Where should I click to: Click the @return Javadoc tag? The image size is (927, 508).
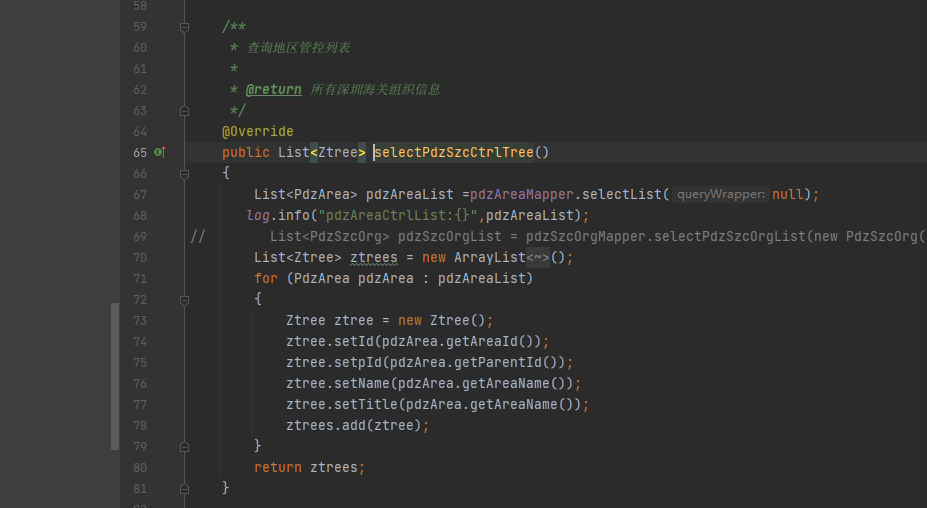[274, 90]
